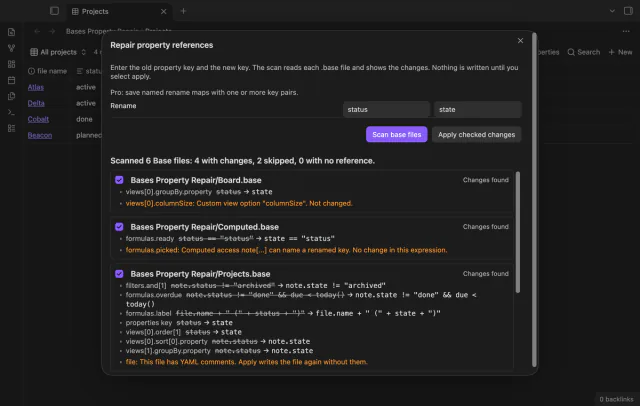This screenshot has width=640, height=406.
Task: Open graph view ribbon icon
Action: coord(11,48)
